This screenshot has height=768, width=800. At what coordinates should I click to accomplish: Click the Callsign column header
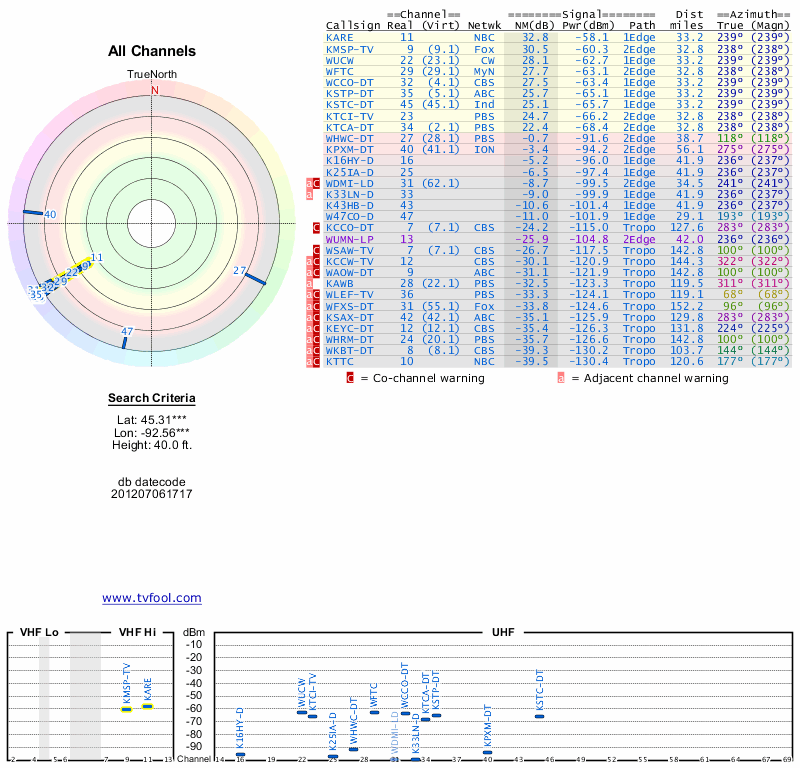(x=349, y=25)
